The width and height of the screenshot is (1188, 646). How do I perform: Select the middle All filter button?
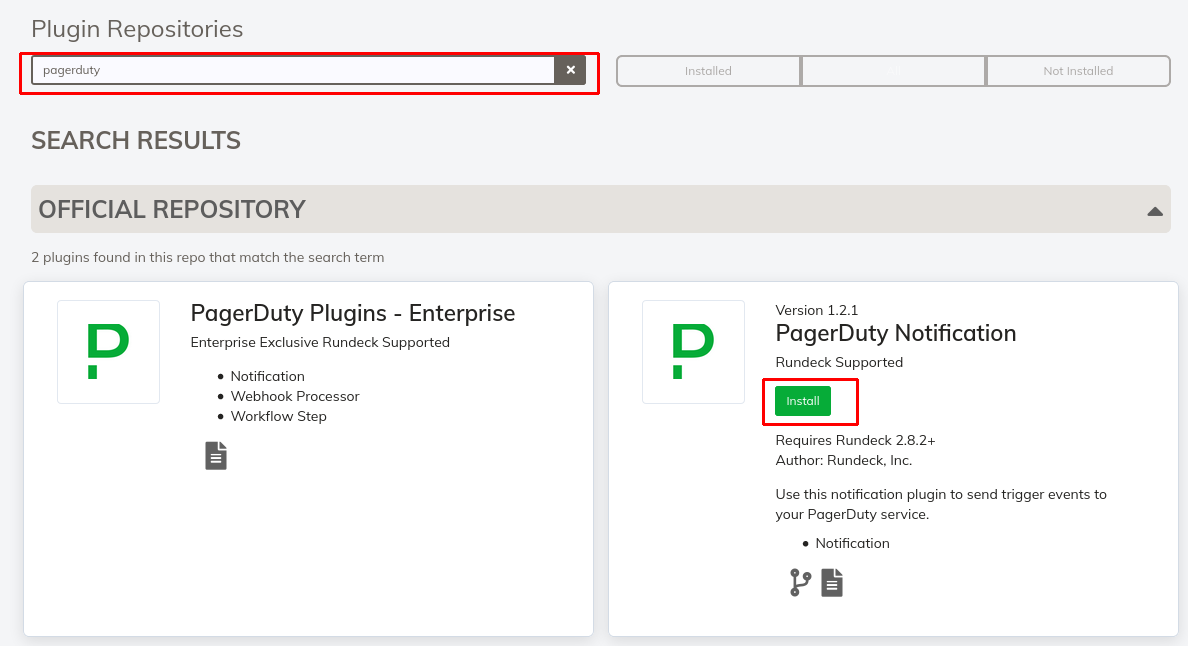pyautogui.click(x=893, y=71)
